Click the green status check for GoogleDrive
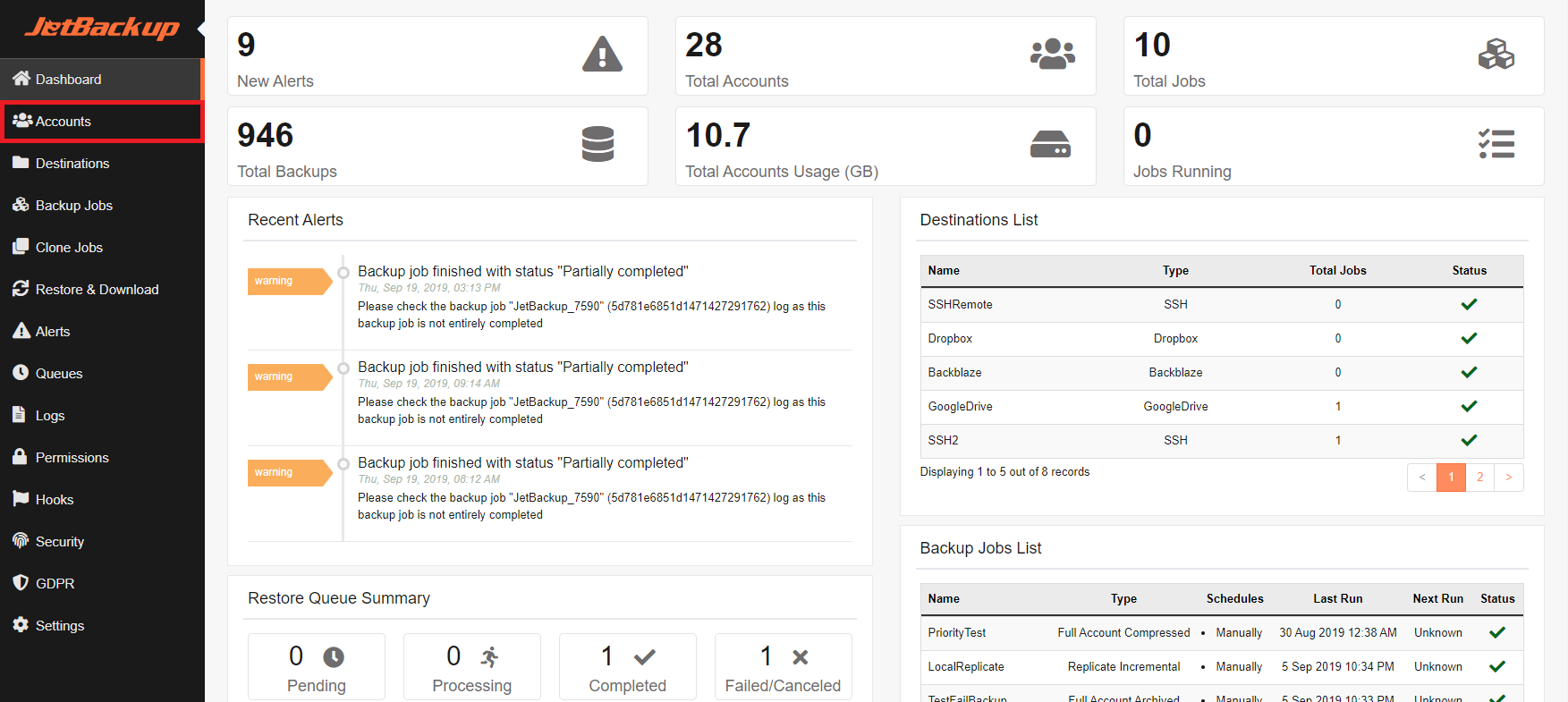The height and width of the screenshot is (702, 1568). point(1469,406)
